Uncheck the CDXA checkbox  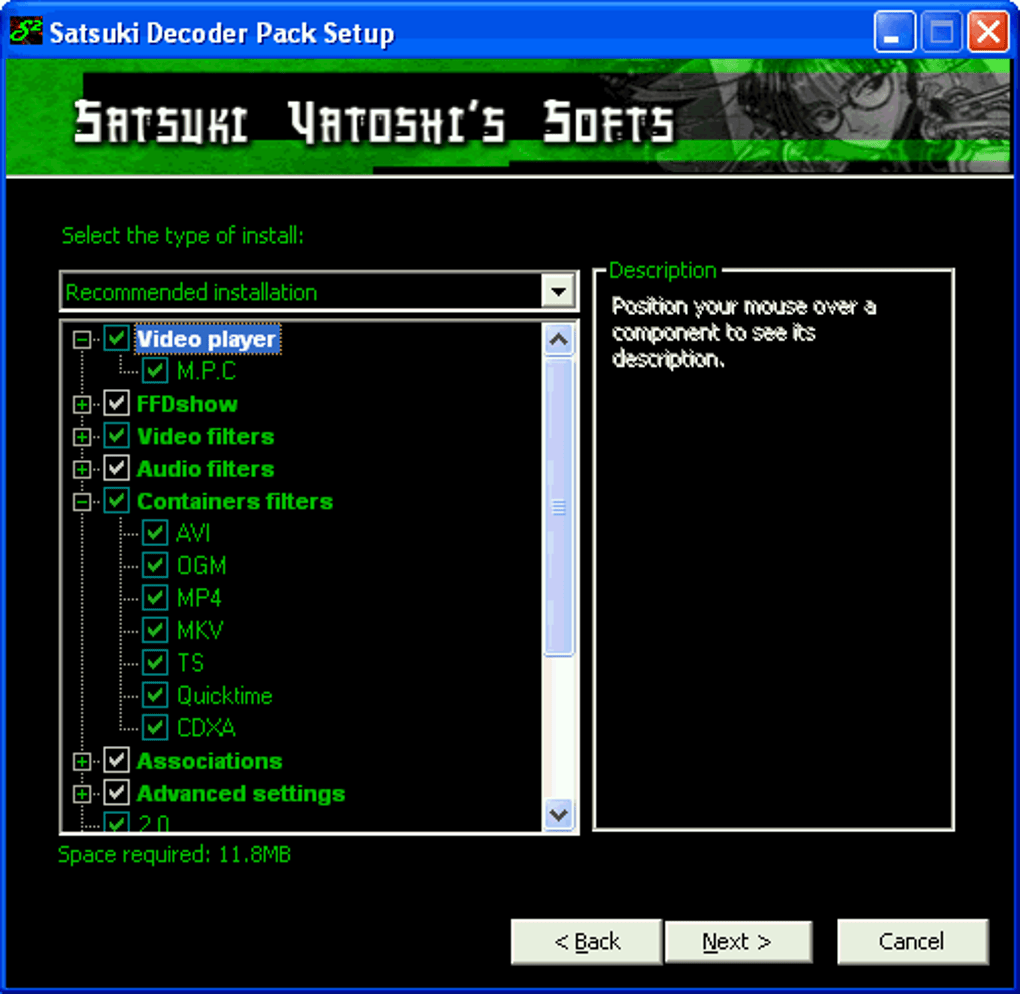pos(155,727)
